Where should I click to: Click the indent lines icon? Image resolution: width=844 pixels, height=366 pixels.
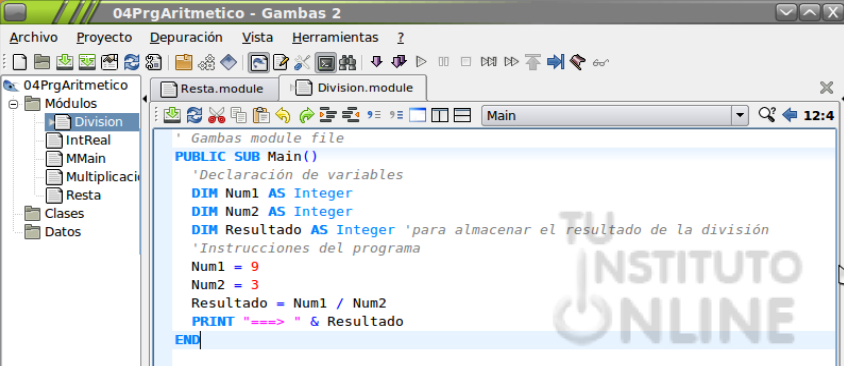pyautogui.click(x=328, y=115)
